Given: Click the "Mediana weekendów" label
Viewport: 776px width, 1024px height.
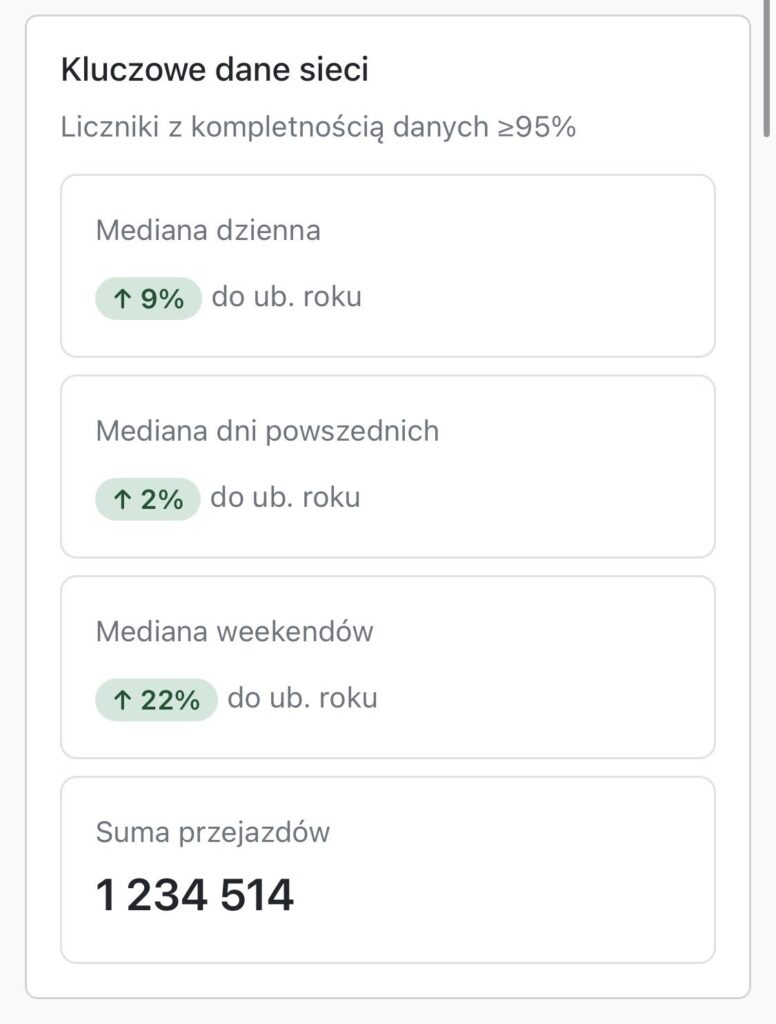Looking at the screenshot, I should [234, 632].
